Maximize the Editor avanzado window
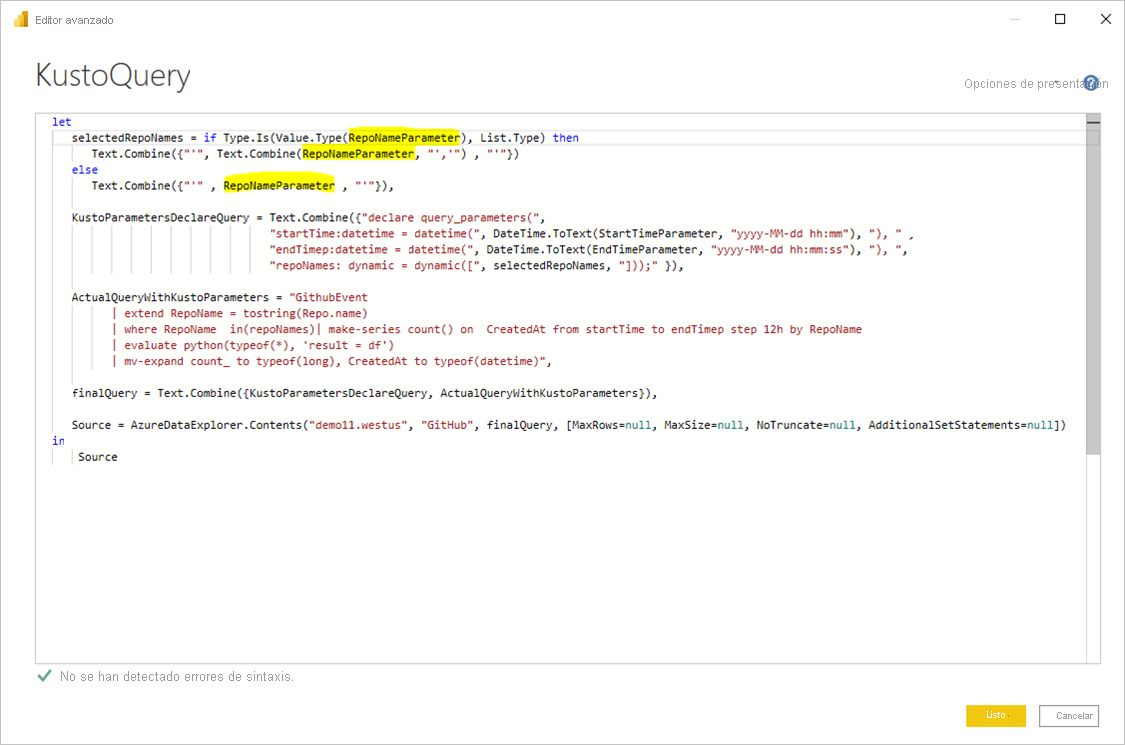 [x=1060, y=19]
